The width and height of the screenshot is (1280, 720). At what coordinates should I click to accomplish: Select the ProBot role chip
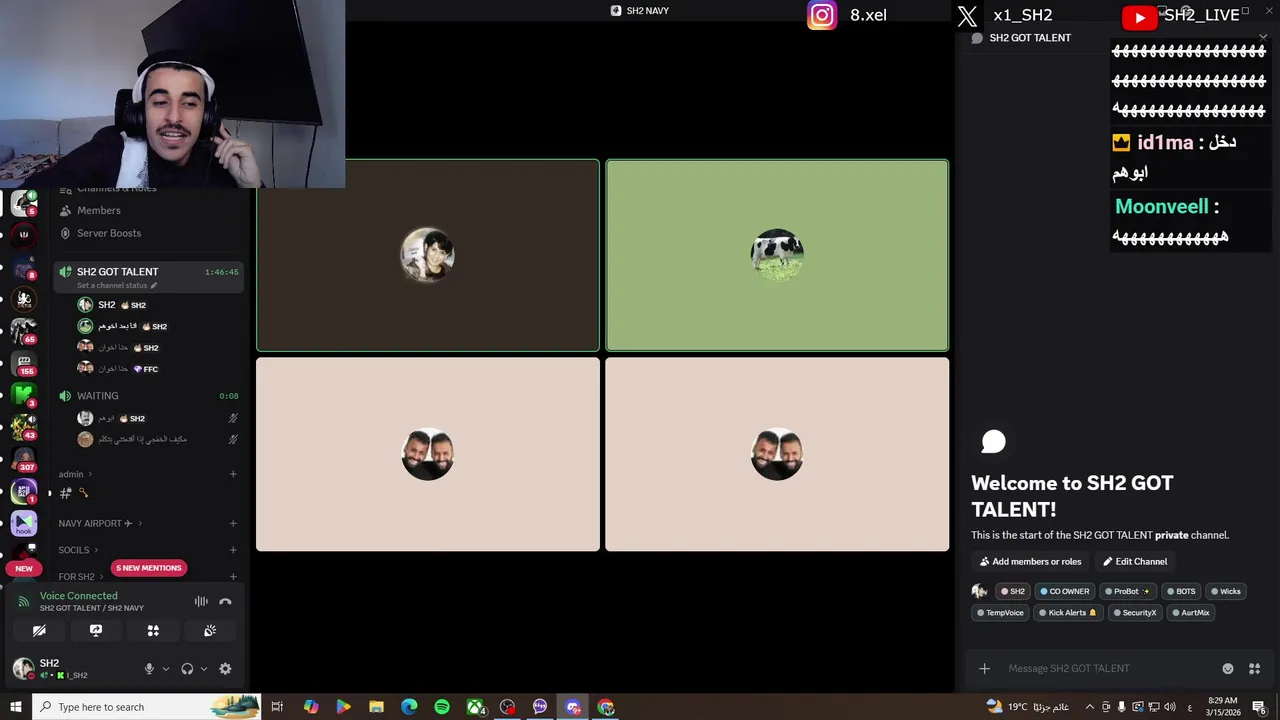(x=1127, y=591)
